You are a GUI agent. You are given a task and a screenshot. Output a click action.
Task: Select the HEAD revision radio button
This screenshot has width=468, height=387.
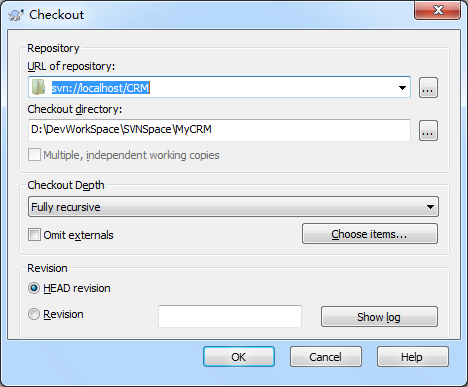point(34,288)
